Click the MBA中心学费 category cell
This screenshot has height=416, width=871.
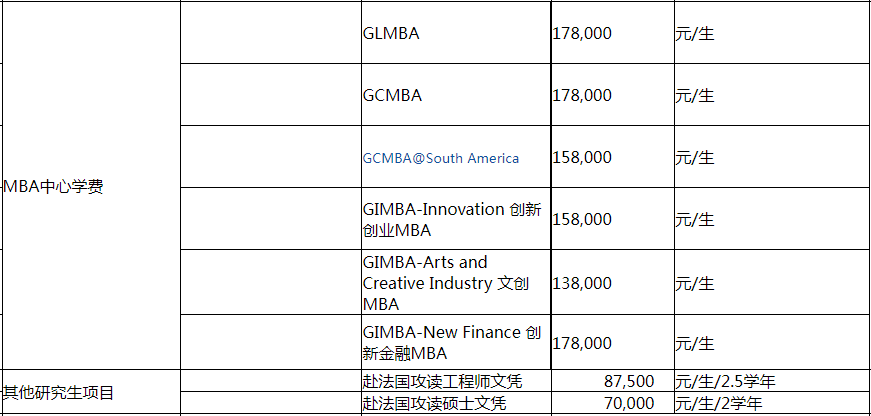point(92,186)
